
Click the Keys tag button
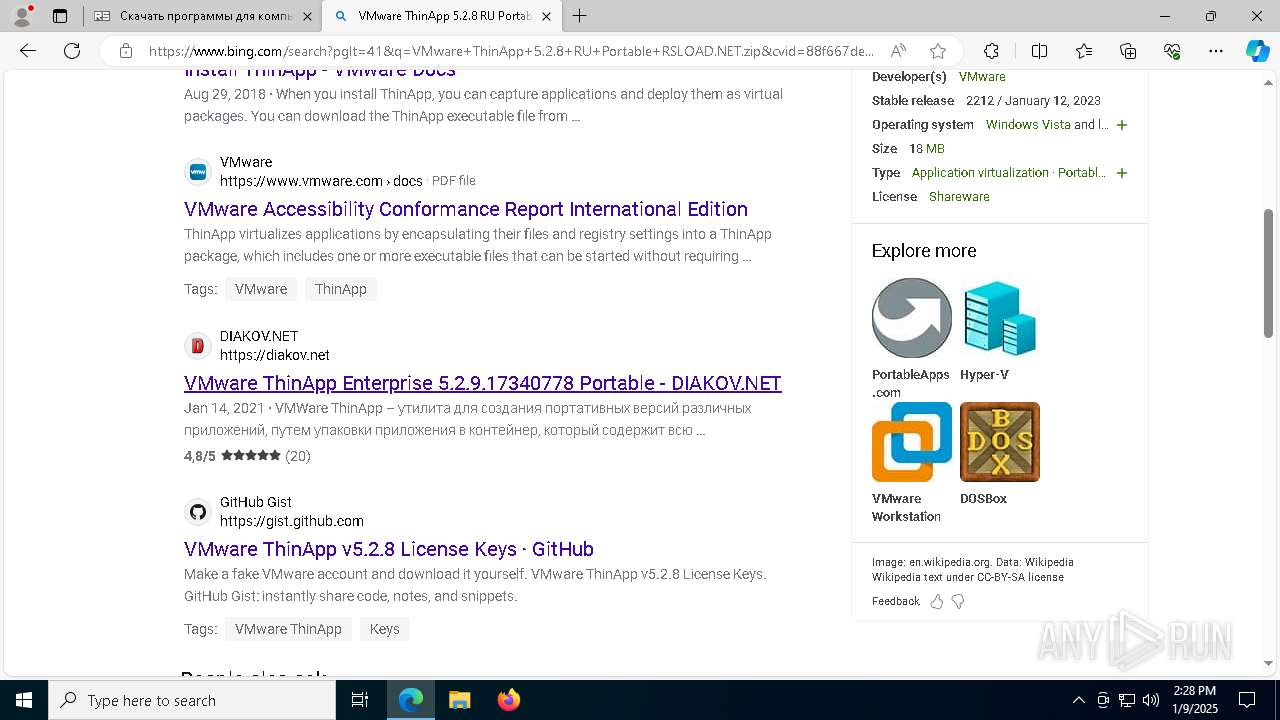click(x=384, y=629)
